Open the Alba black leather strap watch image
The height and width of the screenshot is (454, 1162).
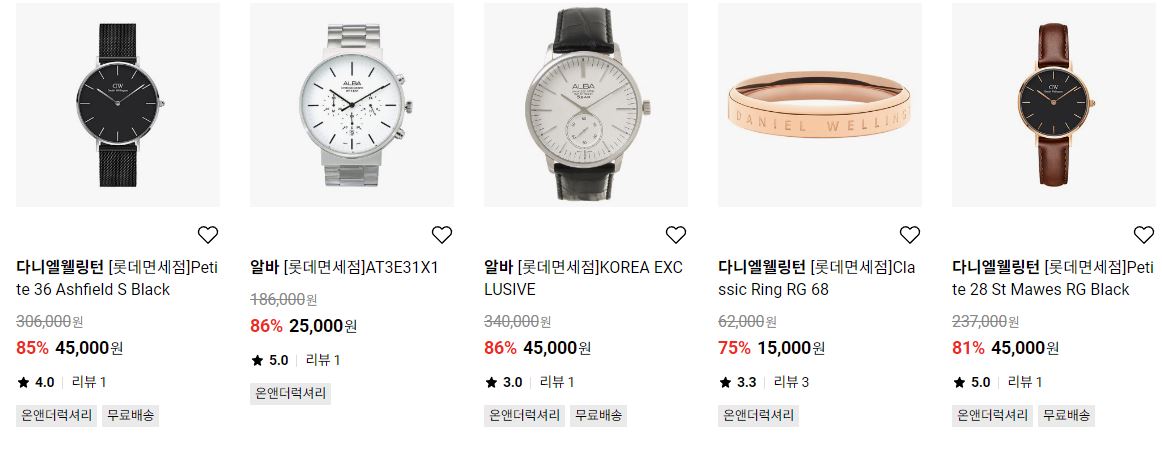[x=586, y=104]
